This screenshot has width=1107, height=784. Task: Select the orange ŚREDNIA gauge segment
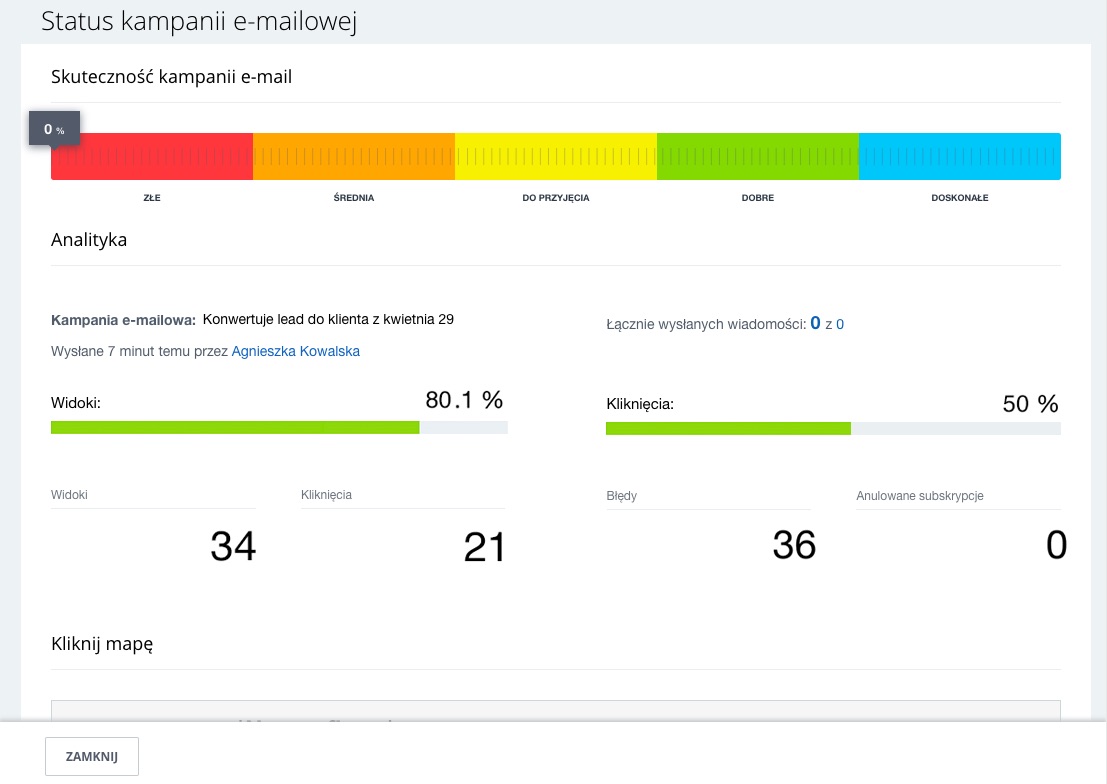(354, 157)
